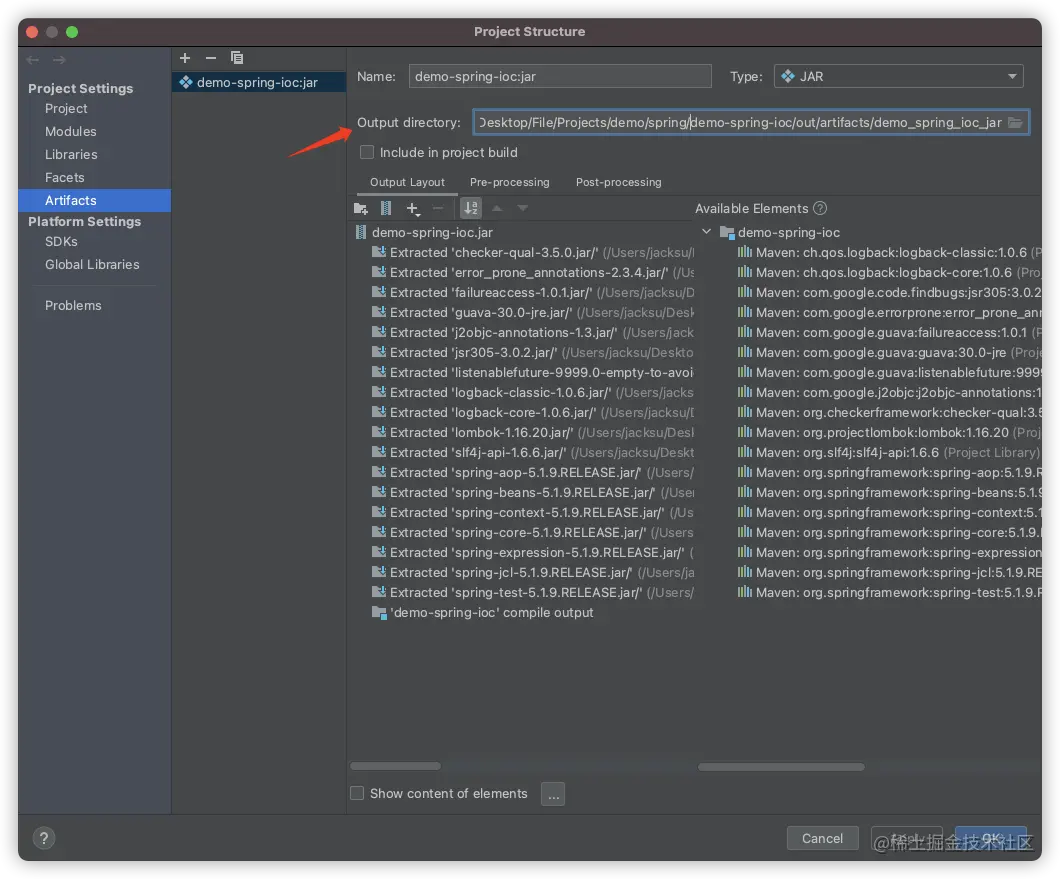Collapse the demo-spring-ioc Available Elements node
This screenshot has width=1060, height=879.
pyautogui.click(x=706, y=232)
